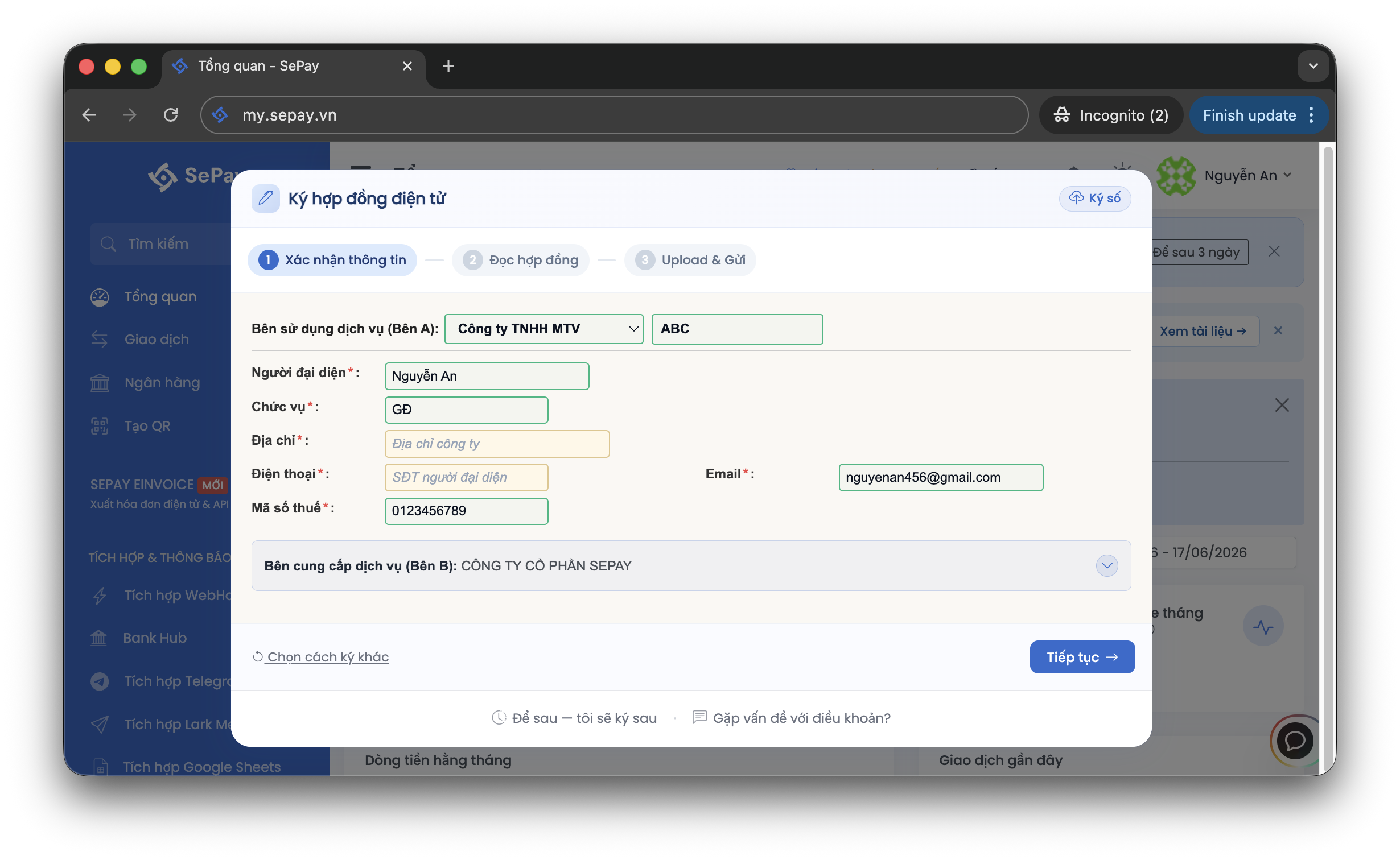Open Bank Hub in the sidebar
The height and width of the screenshot is (860, 1400).
155,638
